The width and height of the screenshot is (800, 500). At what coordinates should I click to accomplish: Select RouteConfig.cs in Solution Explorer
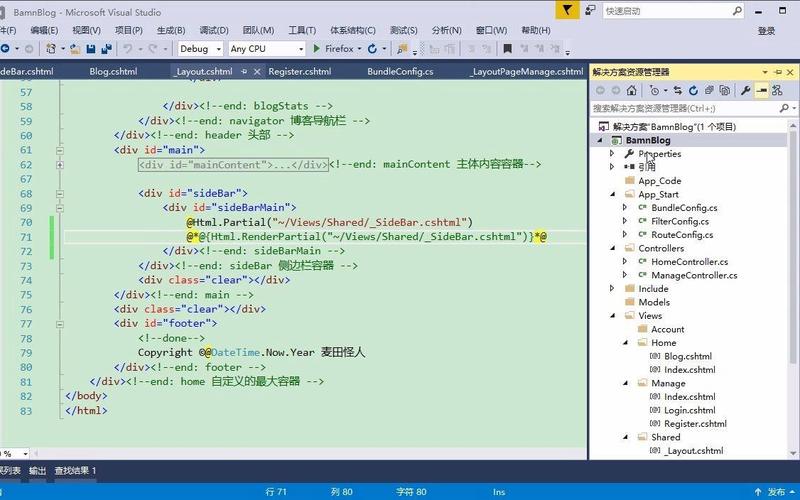click(x=682, y=235)
